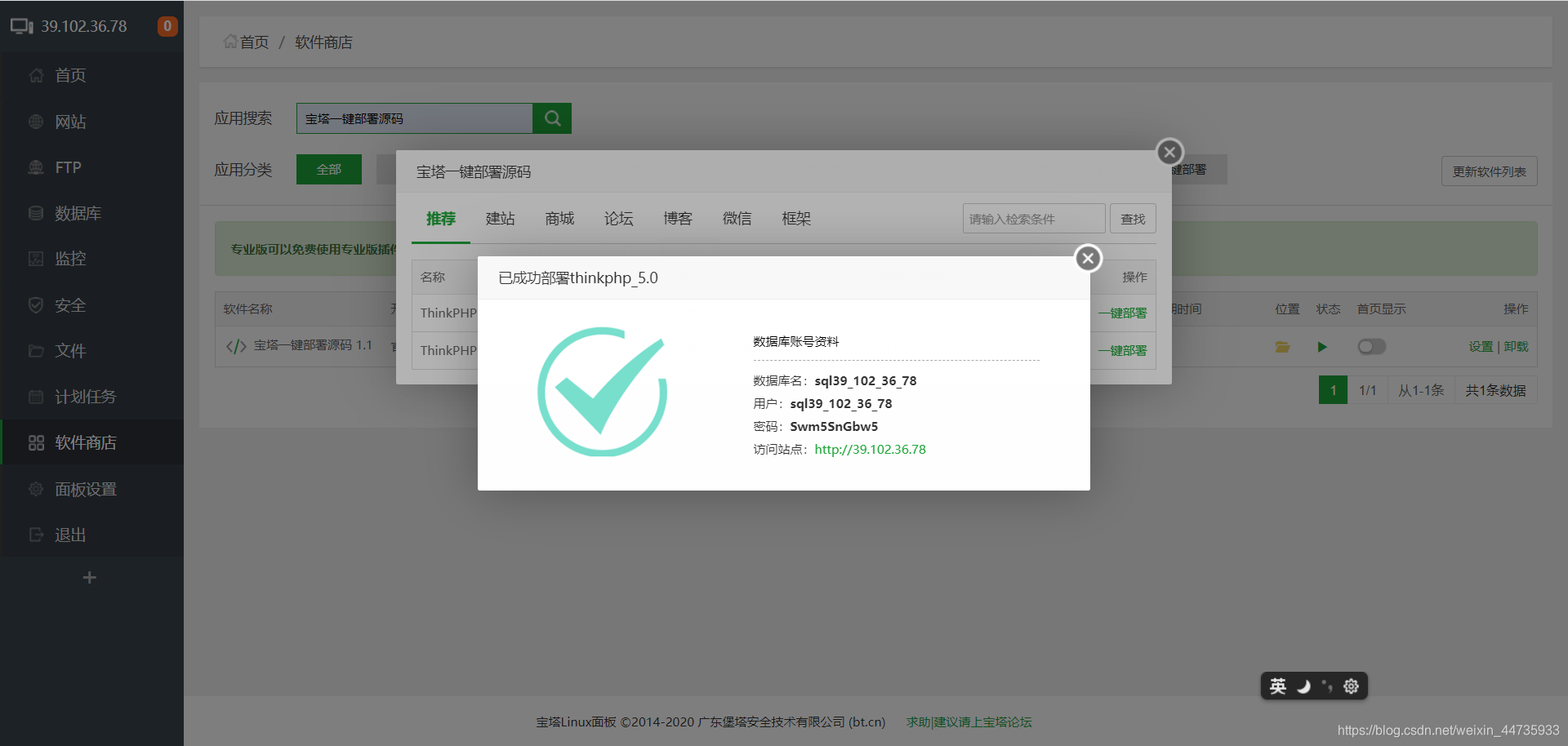The height and width of the screenshot is (746, 1568).
Task: Click the 英 input method indicator
Action: pyautogui.click(x=1278, y=686)
